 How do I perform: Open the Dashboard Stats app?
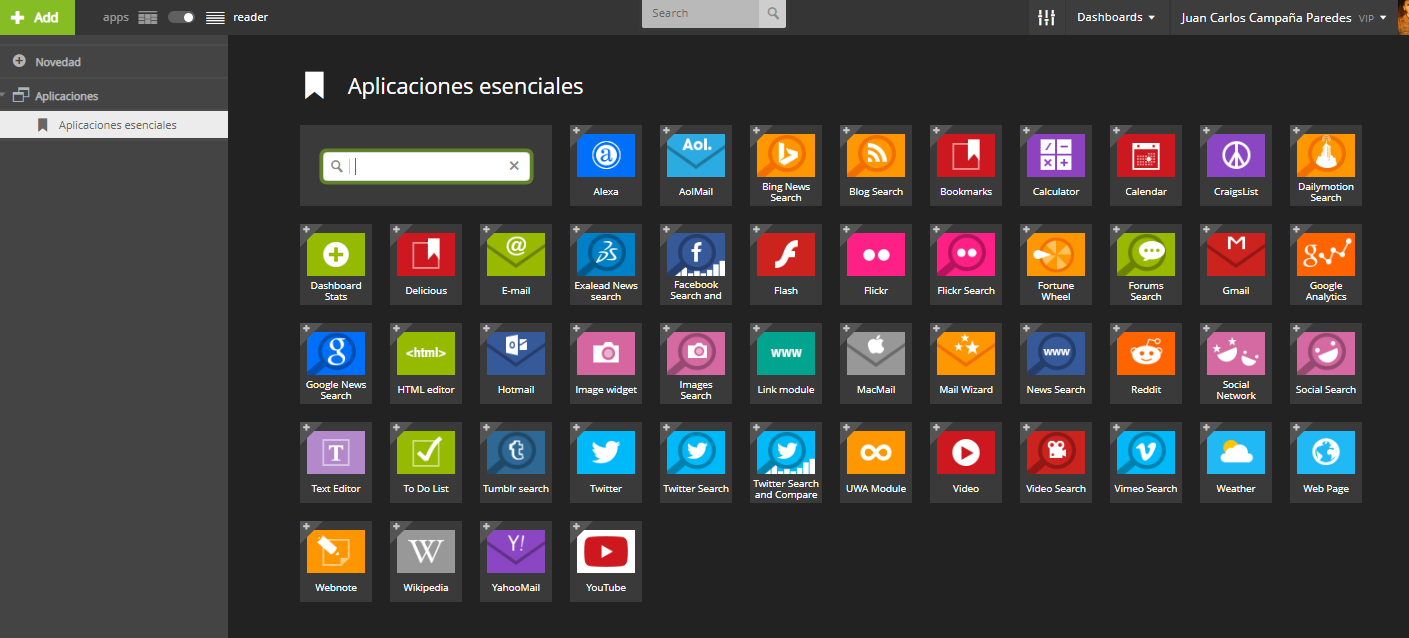[336, 264]
